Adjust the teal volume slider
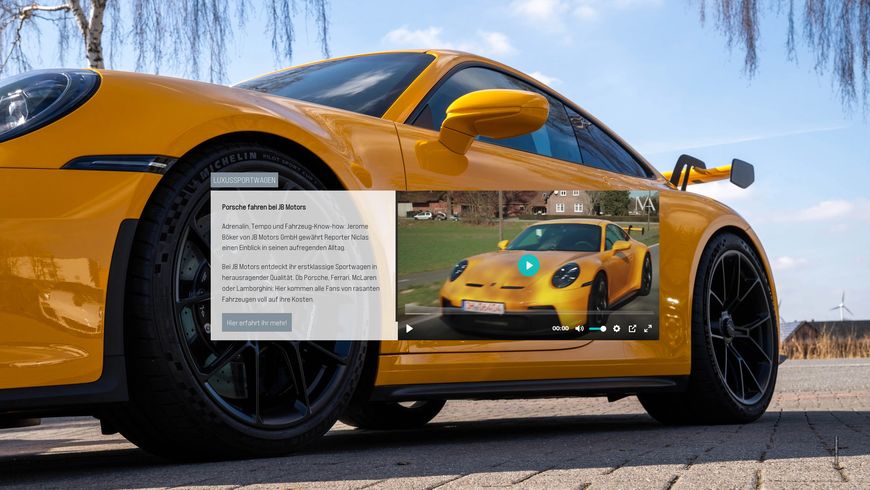 coord(597,328)
